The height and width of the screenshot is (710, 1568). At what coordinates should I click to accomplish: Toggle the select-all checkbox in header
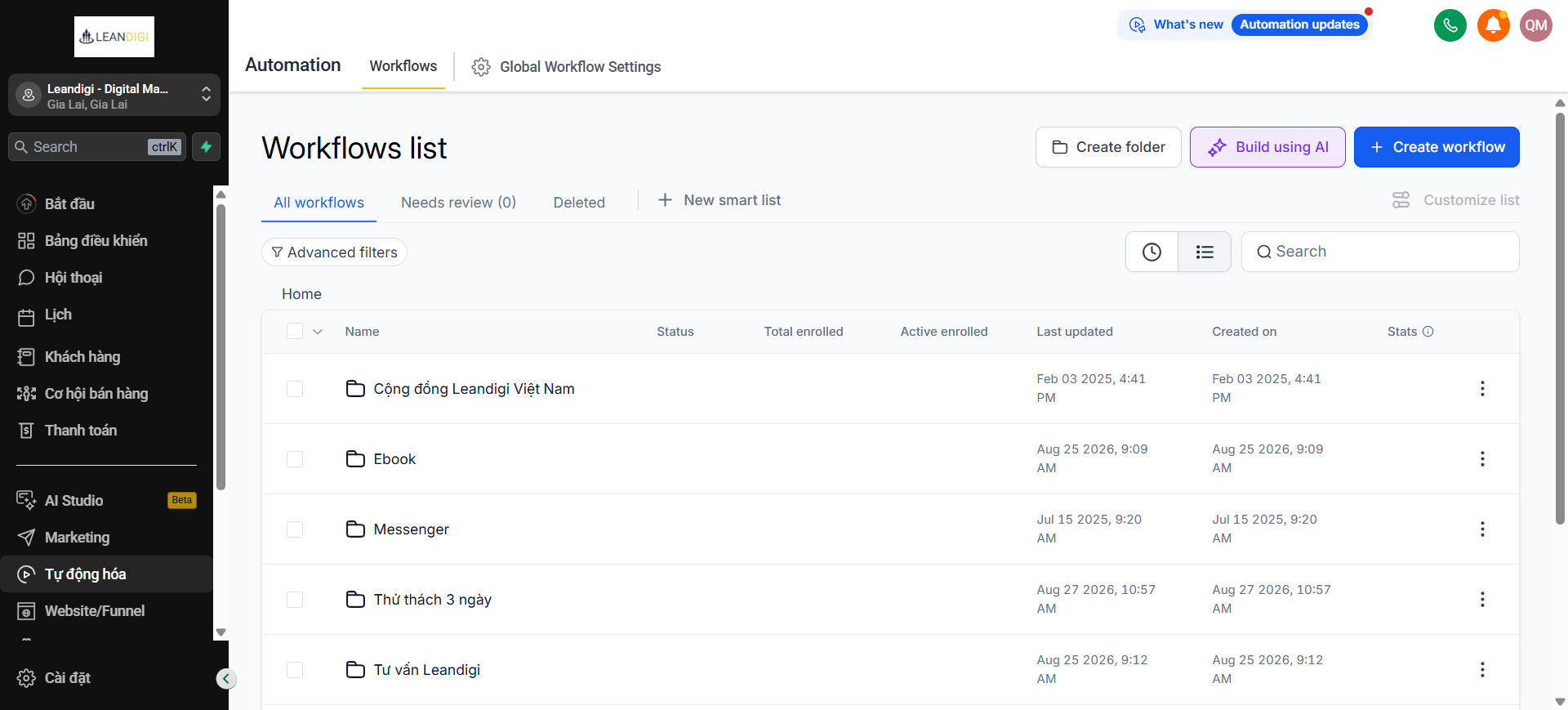(x=295, y=331)
